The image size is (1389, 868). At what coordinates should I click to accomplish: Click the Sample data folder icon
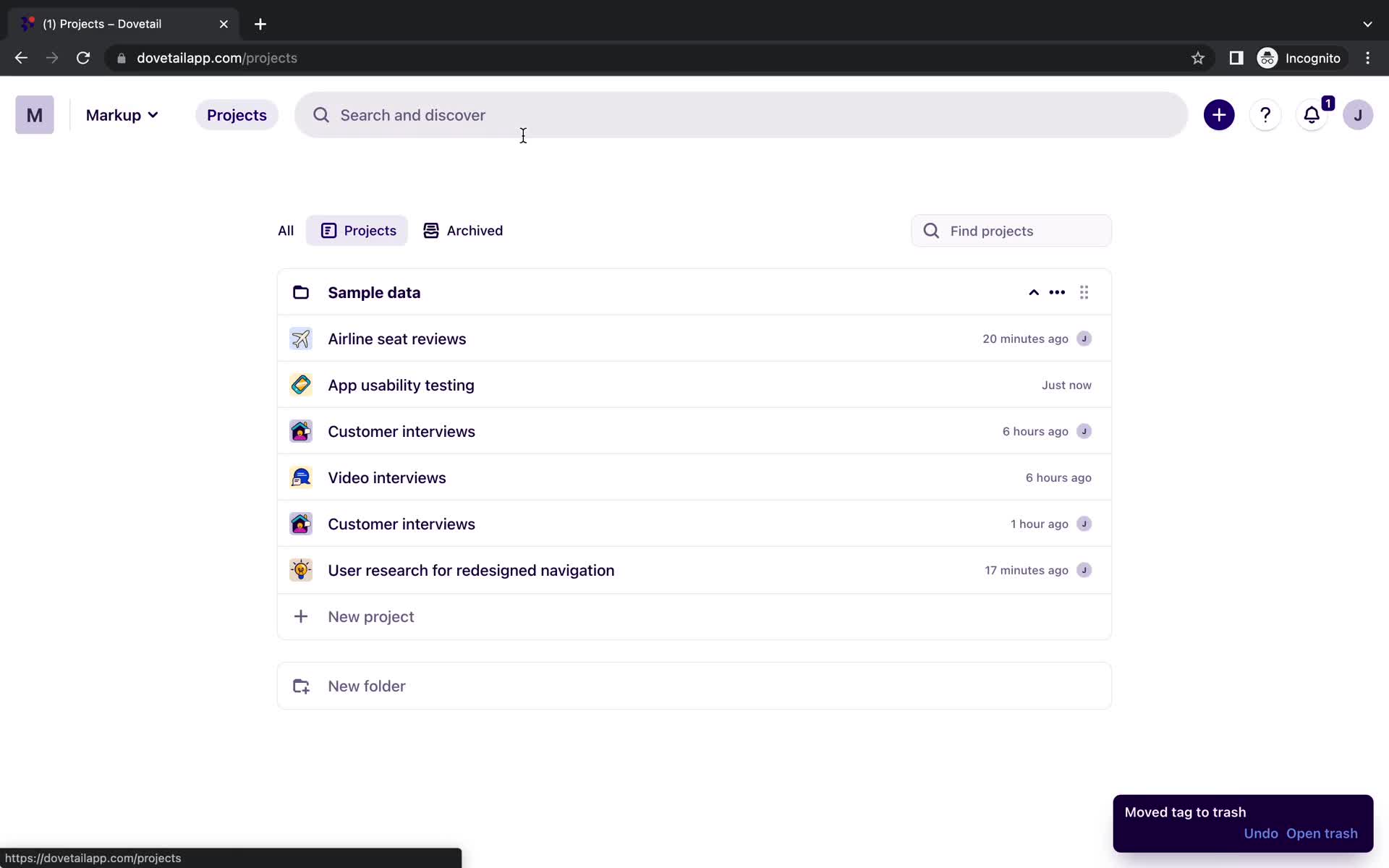(301, 292)
